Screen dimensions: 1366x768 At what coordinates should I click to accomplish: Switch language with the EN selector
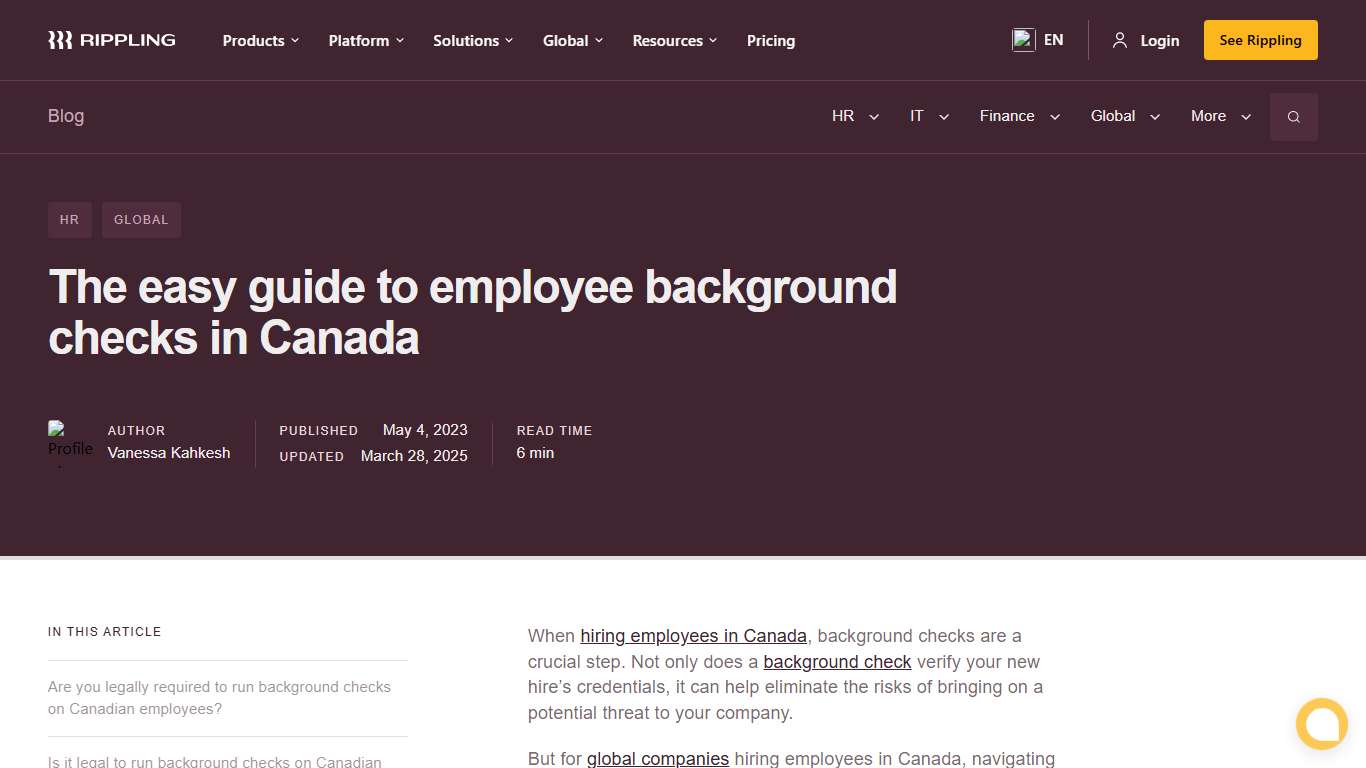pos(1053,40)
